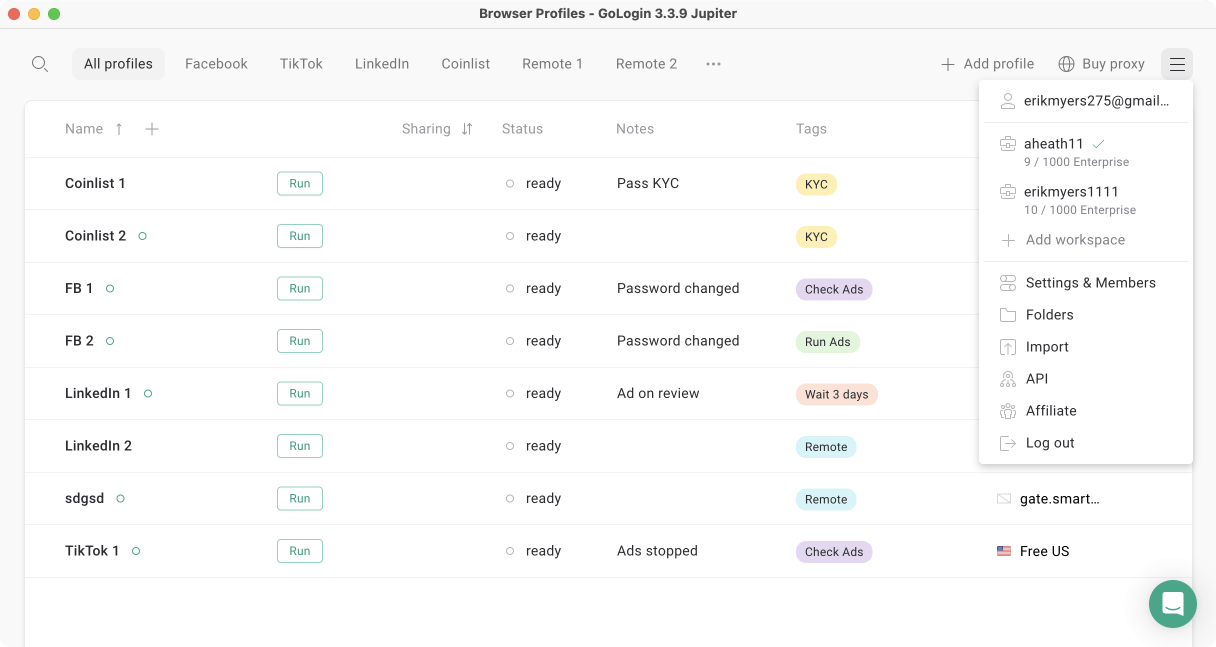Click the green circle indicator beside LinkedIn 1

(x=148, y=394)
